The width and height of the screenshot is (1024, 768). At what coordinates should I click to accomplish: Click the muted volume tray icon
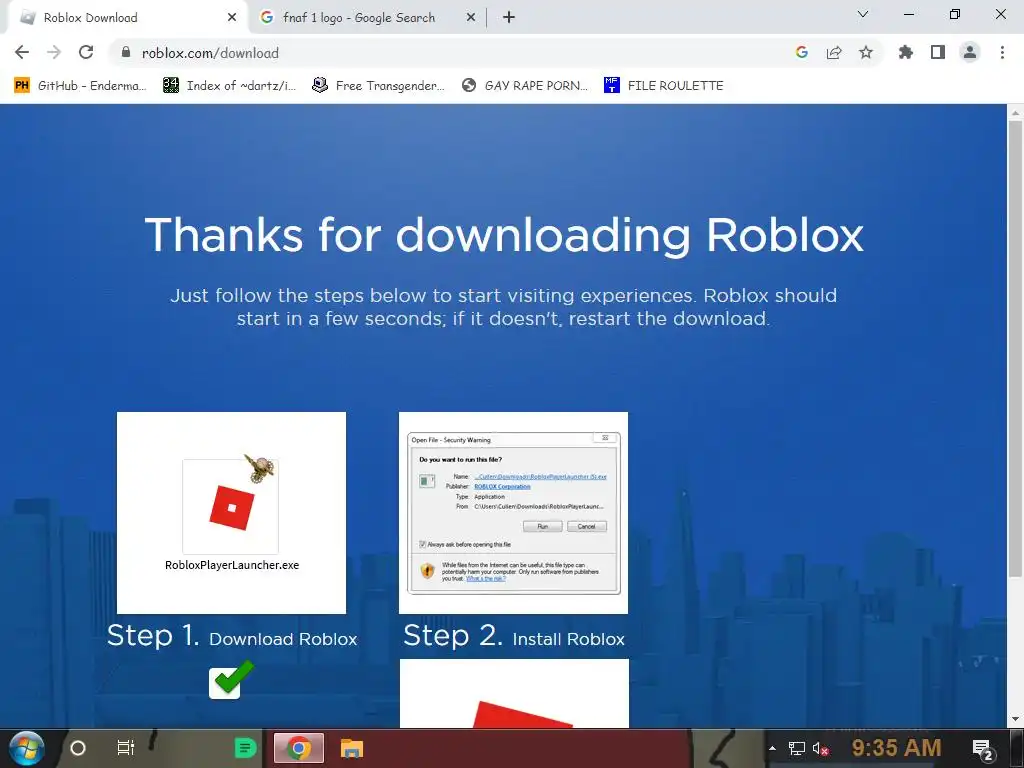point(820,748)
